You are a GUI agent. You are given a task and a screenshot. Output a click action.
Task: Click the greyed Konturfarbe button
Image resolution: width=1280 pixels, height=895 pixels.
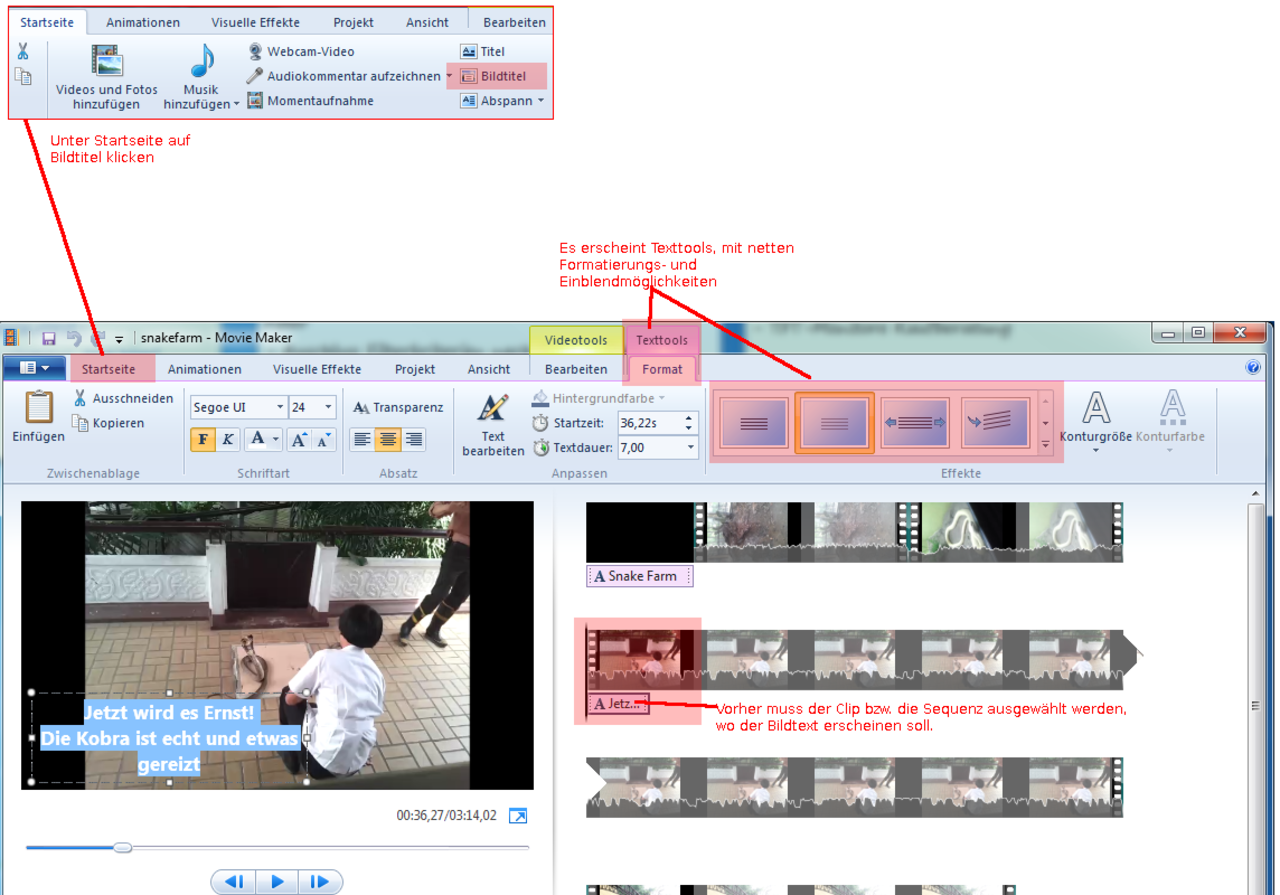[x=1171, y=421]
